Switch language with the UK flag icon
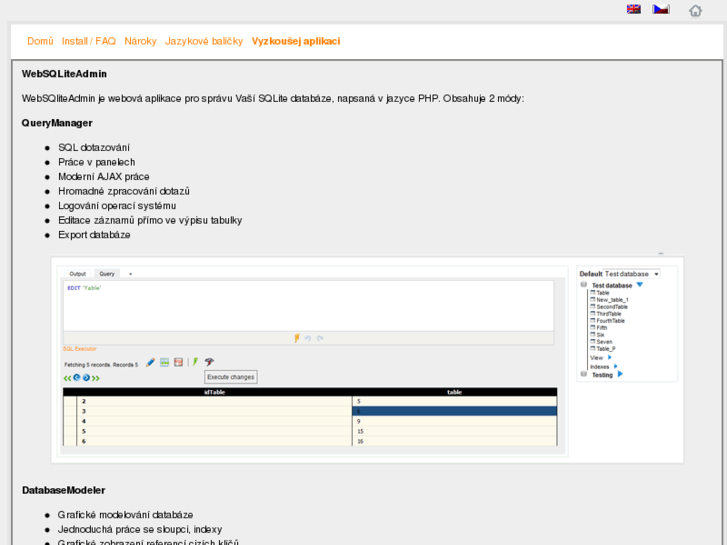727x545 pixels. pos(633,9)
